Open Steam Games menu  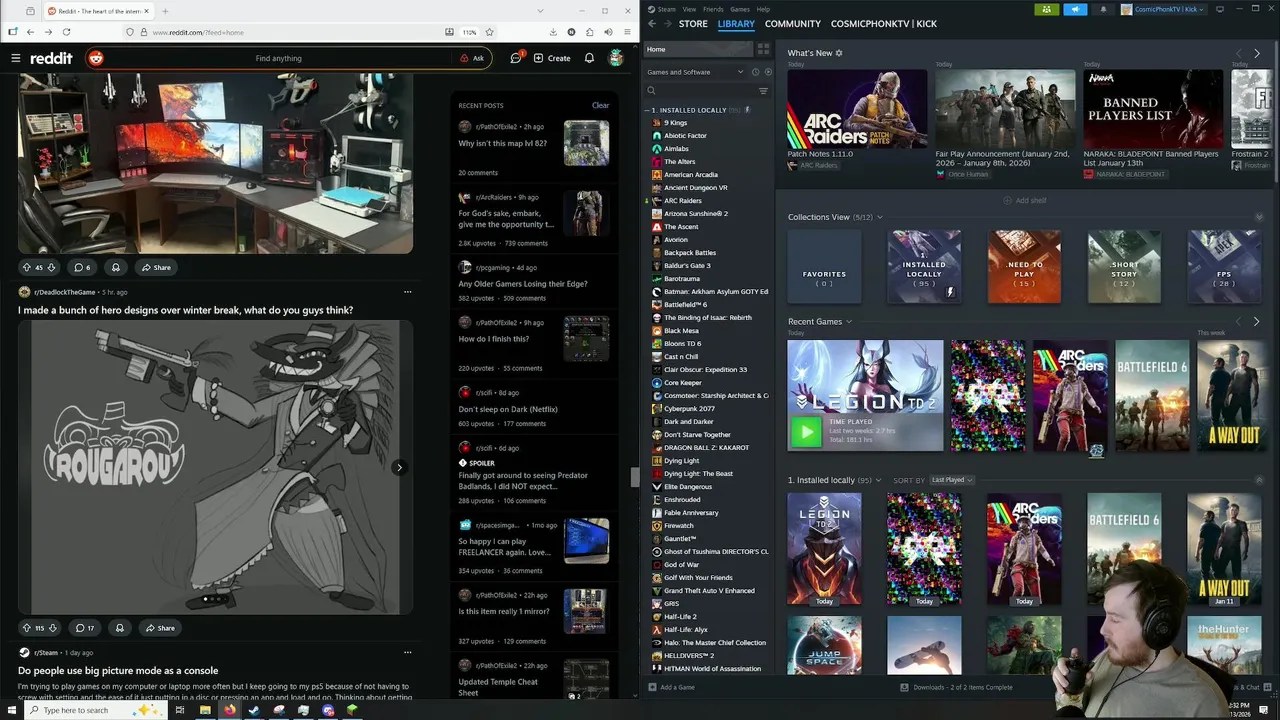pyautogui.click(x=740, y=9)
